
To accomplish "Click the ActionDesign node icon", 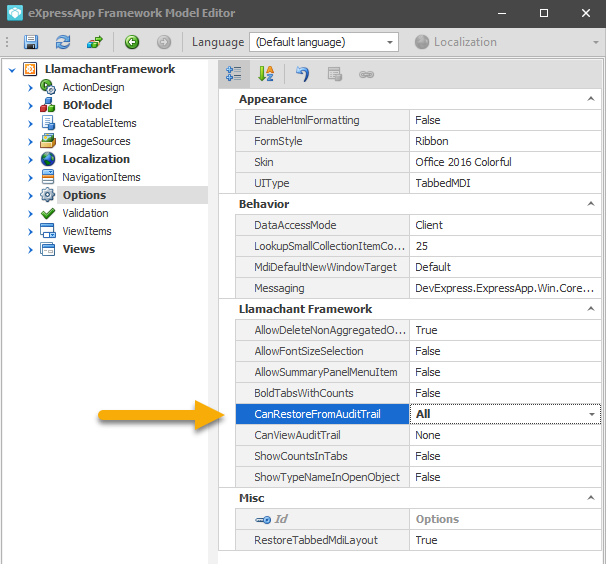I will (x=48, y=87).
